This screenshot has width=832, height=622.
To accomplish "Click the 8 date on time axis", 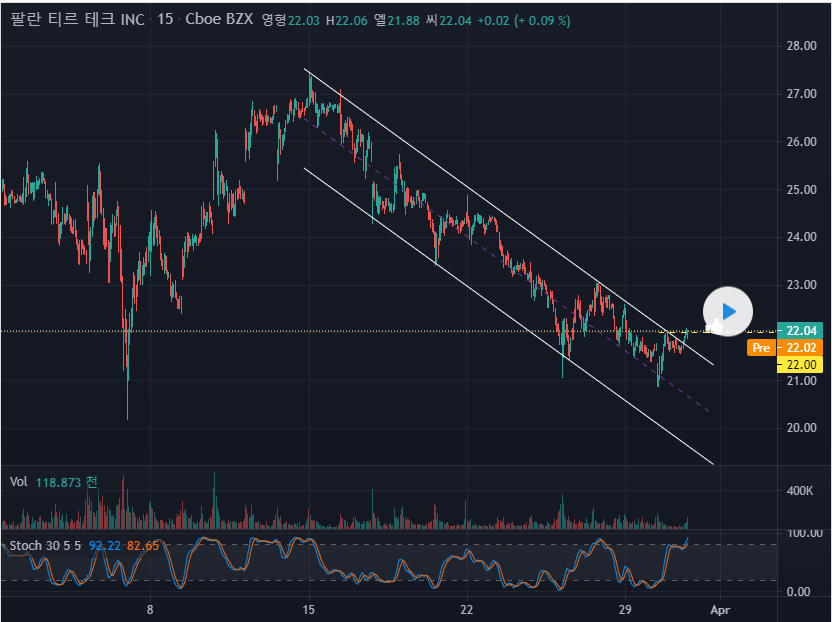I will click(x=150, y=609).
